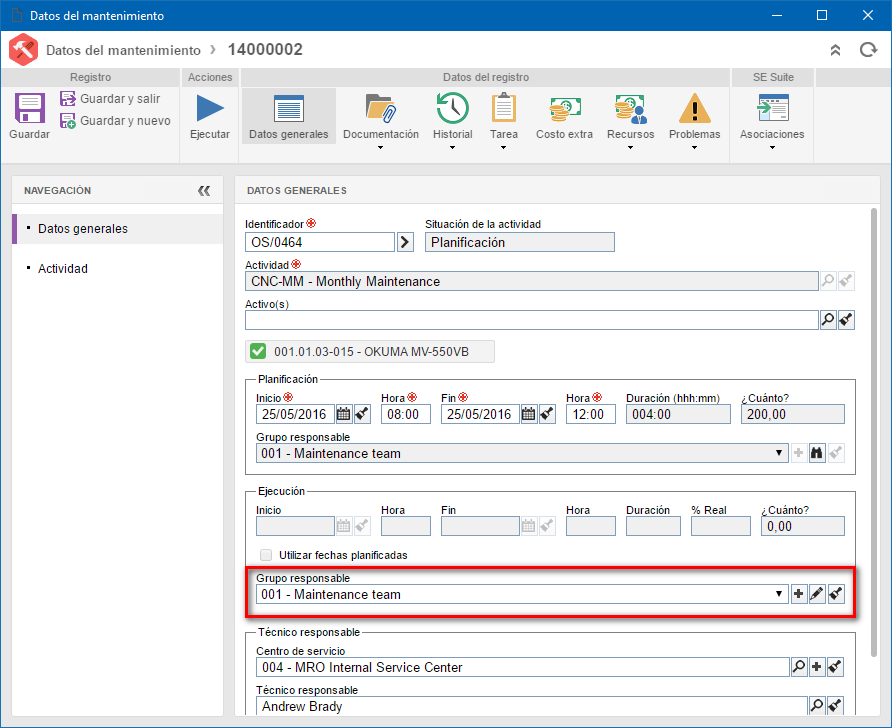Search assets with Activo(s) magnifier icon
Viewport: 892px width, 728px height.
click(828, 320)
